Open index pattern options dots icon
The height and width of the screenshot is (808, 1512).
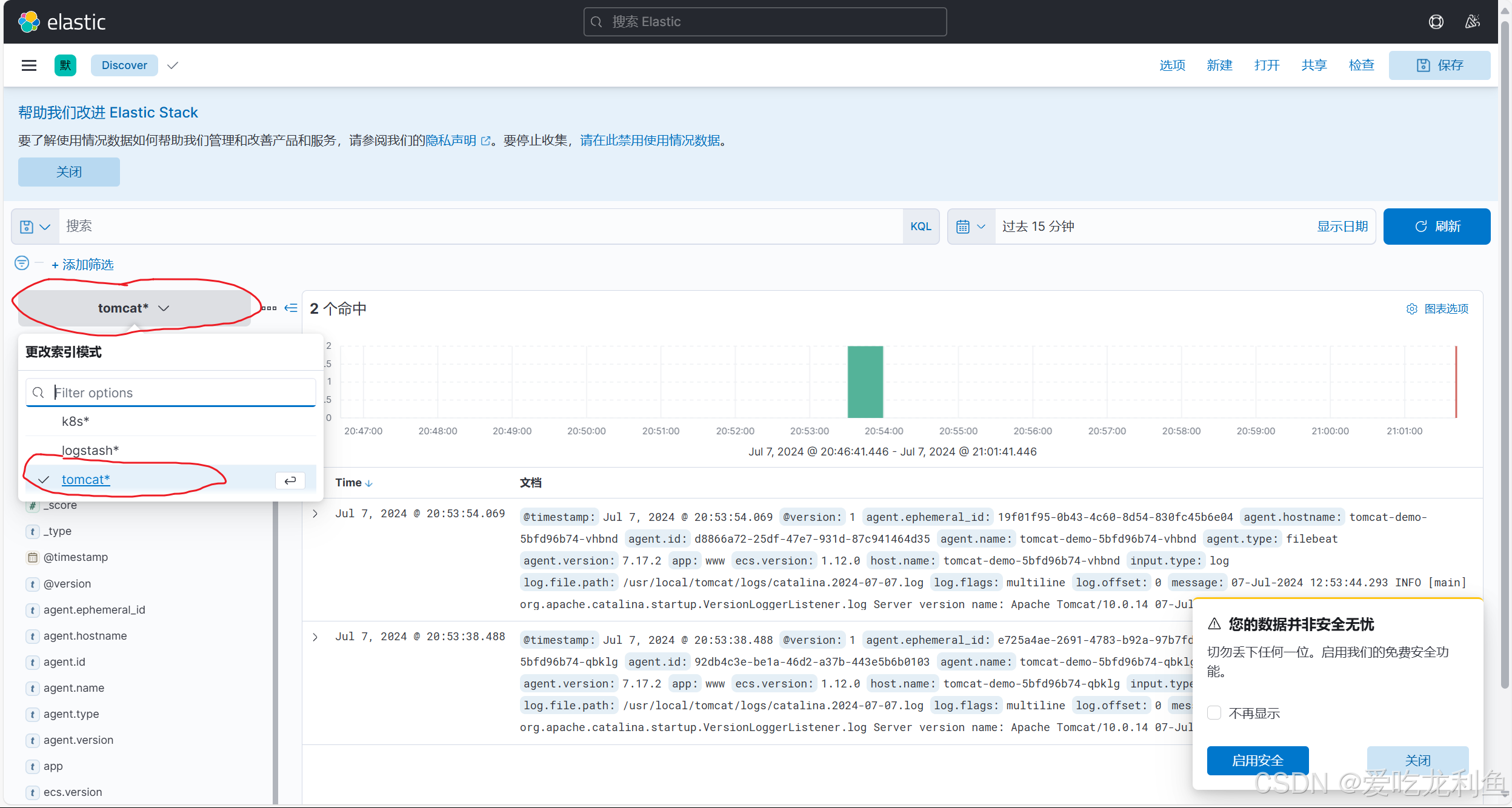tap(269, 308)
